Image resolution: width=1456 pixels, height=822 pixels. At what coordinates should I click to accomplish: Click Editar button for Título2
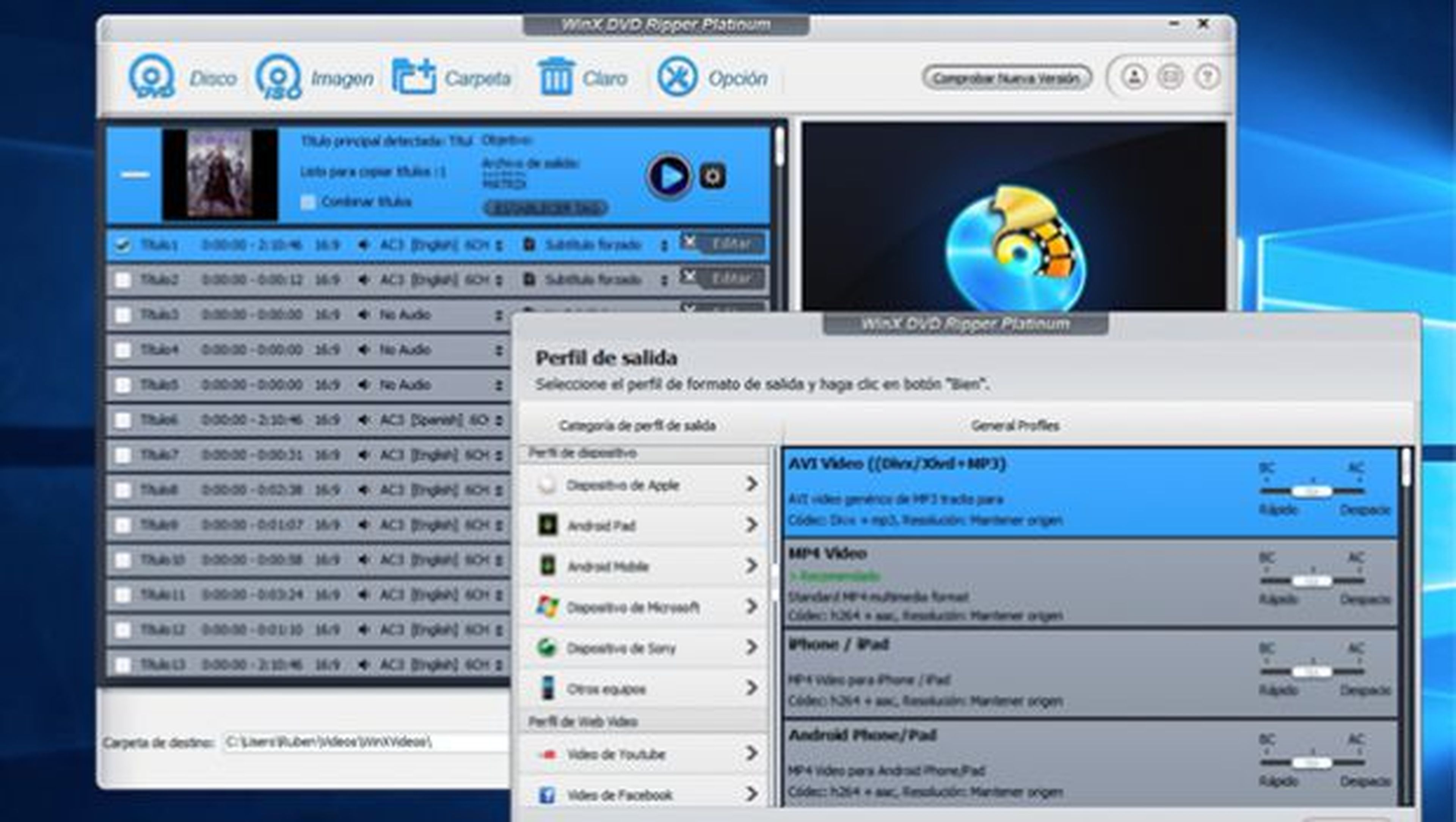click(x=731, y=279)
